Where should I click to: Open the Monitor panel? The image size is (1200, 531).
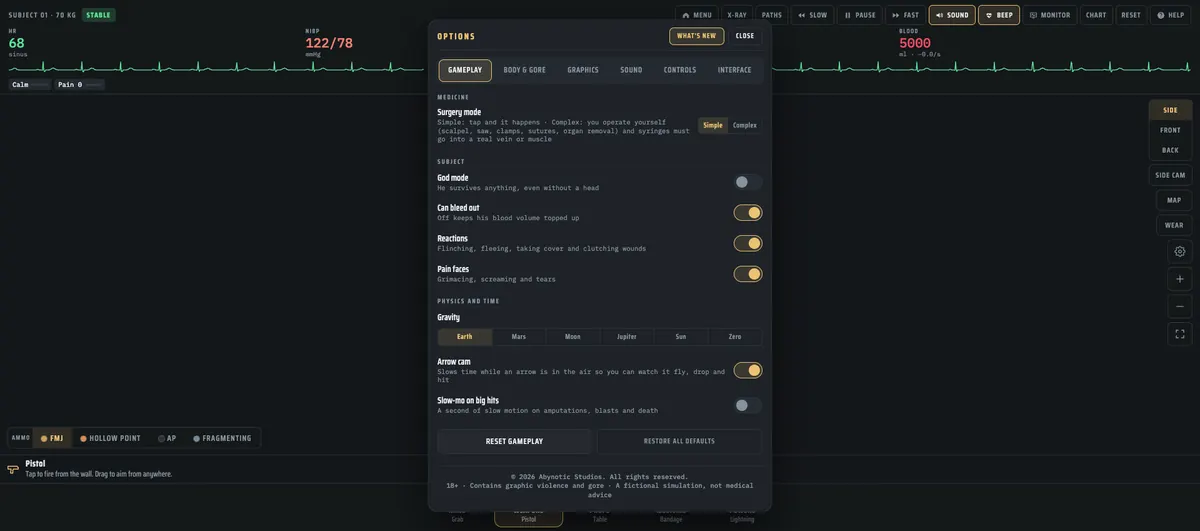pos(1050,15)
